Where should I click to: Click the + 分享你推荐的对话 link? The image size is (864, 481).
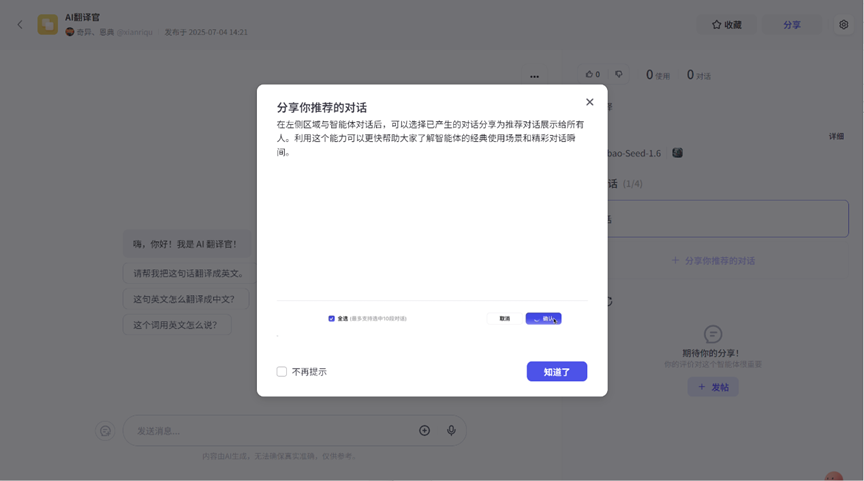click(713, 261)
